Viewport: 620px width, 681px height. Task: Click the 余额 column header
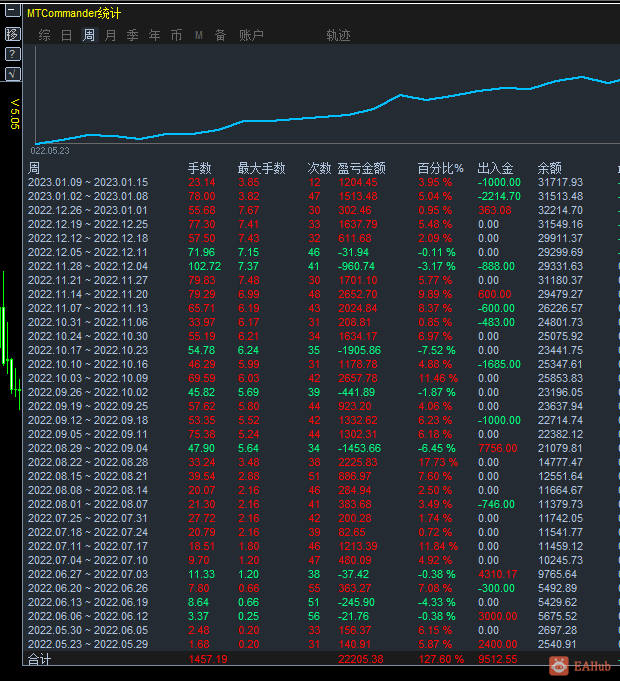[x=550, y=168]
